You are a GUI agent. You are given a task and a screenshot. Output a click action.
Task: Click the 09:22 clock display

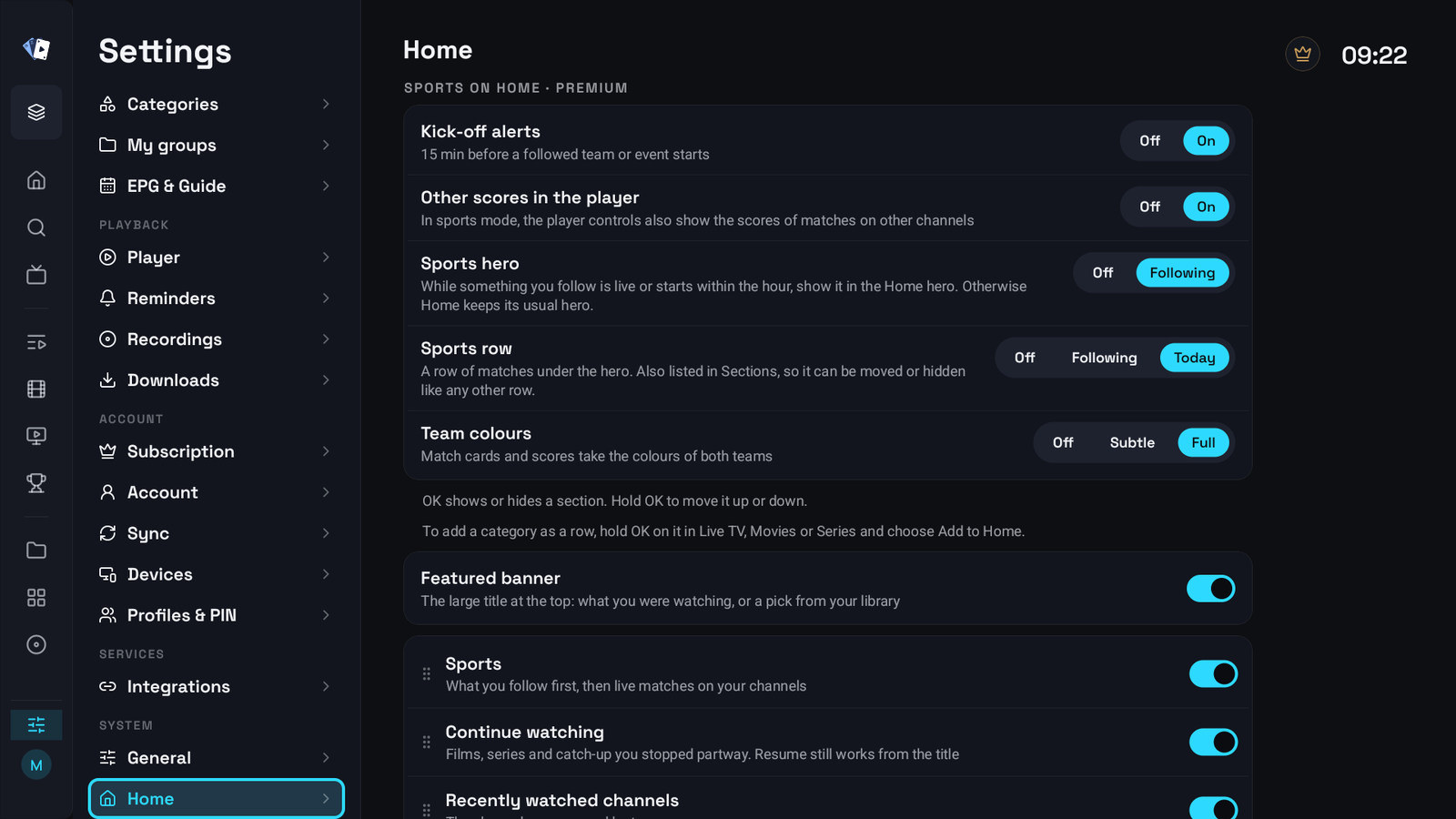[1374, 56]
